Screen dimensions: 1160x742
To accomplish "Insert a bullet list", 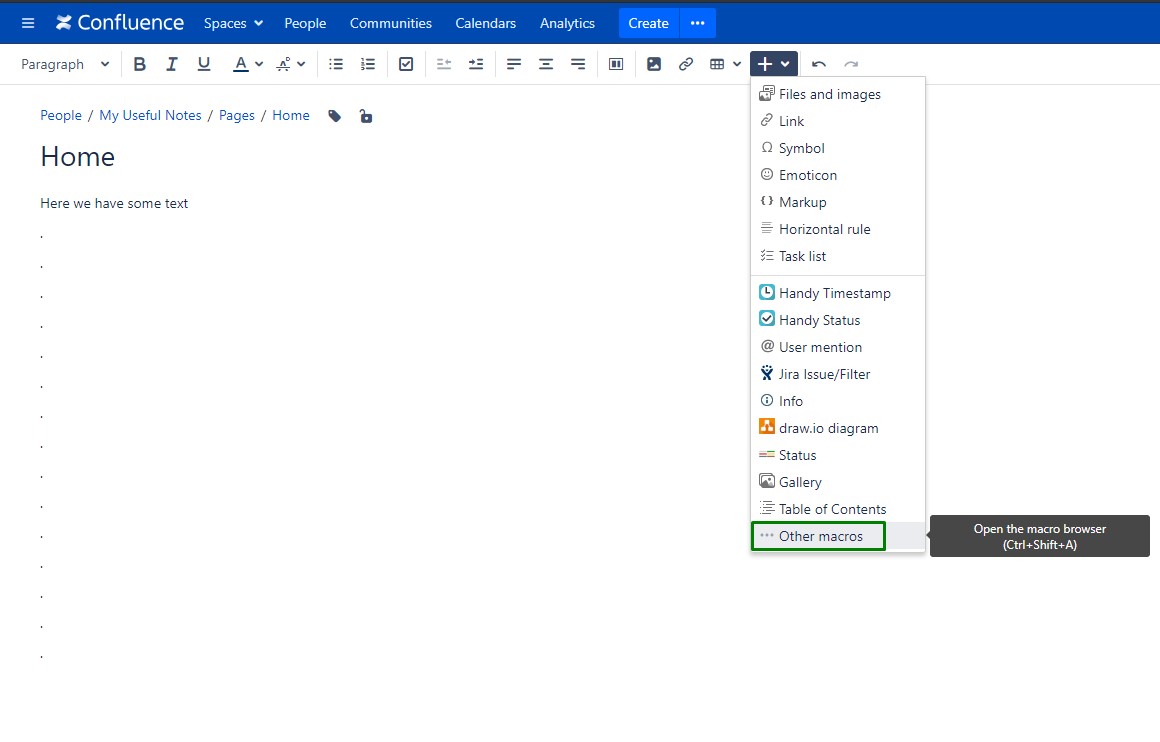I will [x=336, y=64].
